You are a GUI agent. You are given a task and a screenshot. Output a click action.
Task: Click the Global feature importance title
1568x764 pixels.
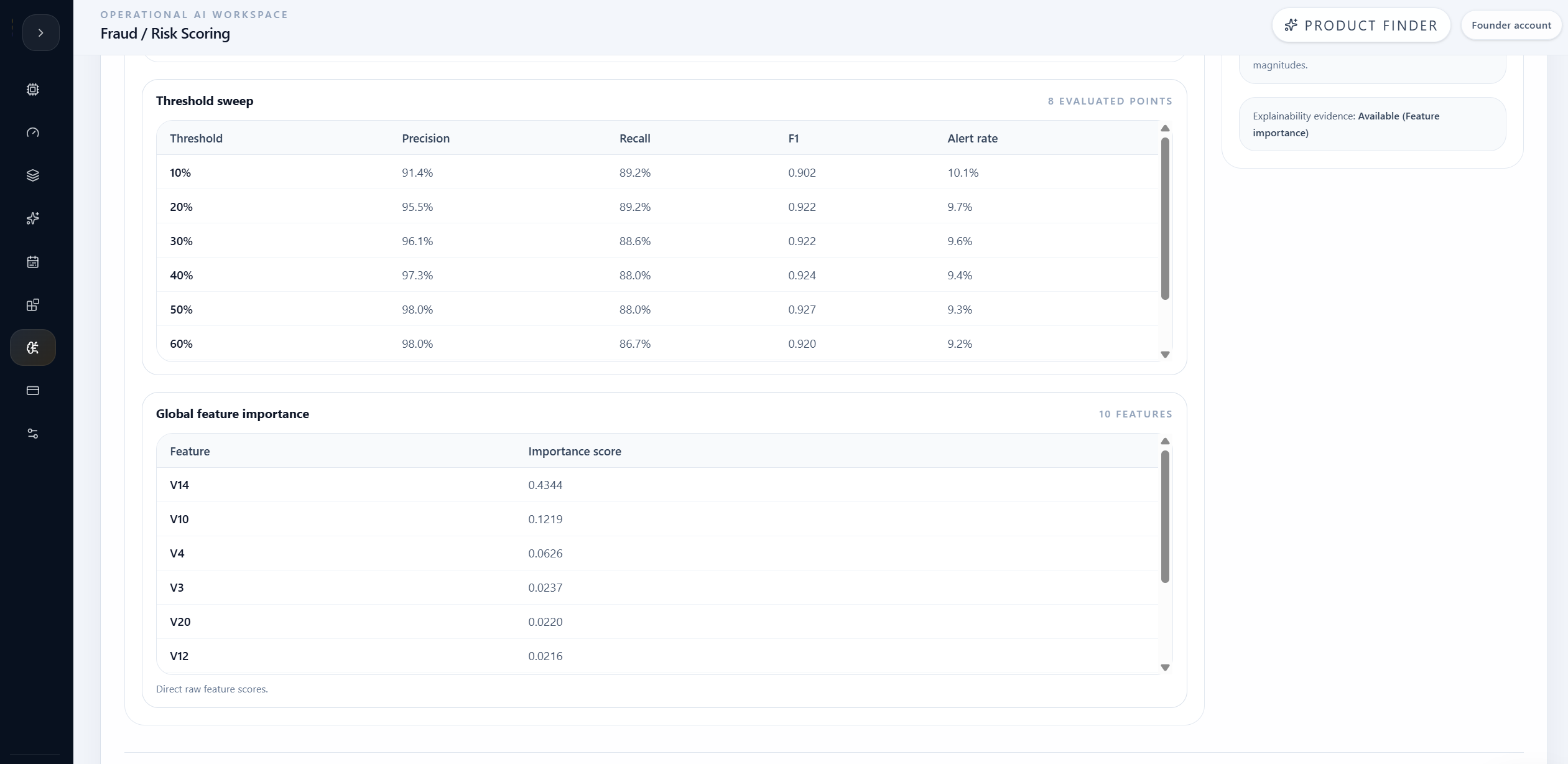tap(233, 414)
